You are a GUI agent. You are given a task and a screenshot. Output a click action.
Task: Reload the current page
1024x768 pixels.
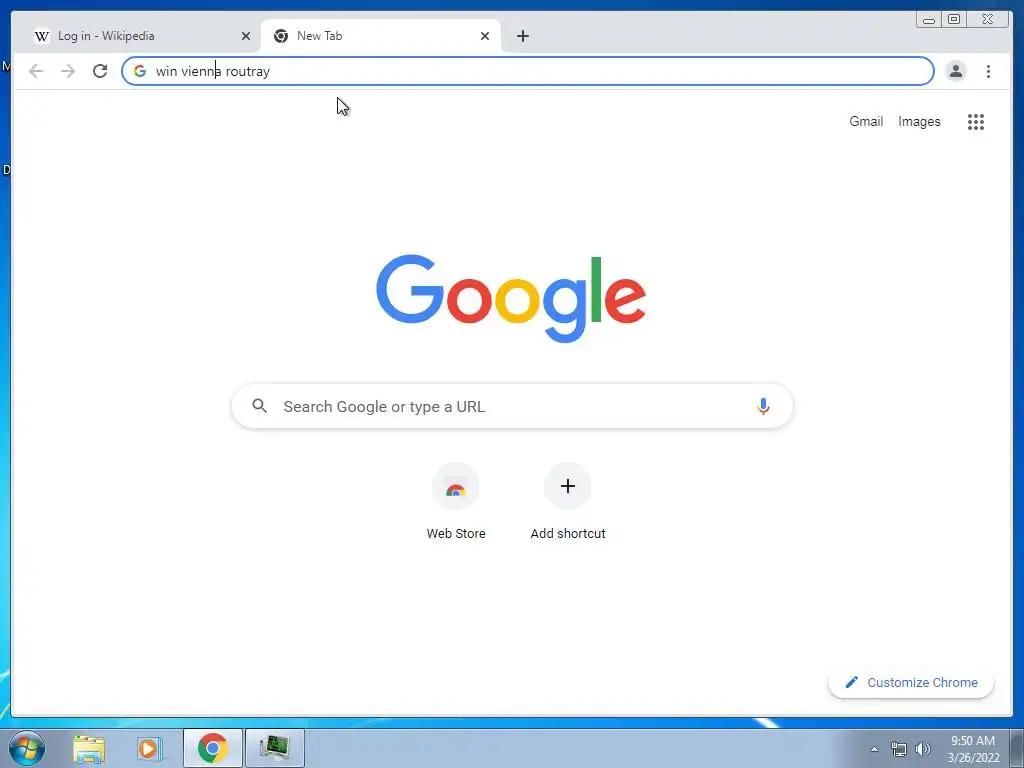tap(100, 71)
